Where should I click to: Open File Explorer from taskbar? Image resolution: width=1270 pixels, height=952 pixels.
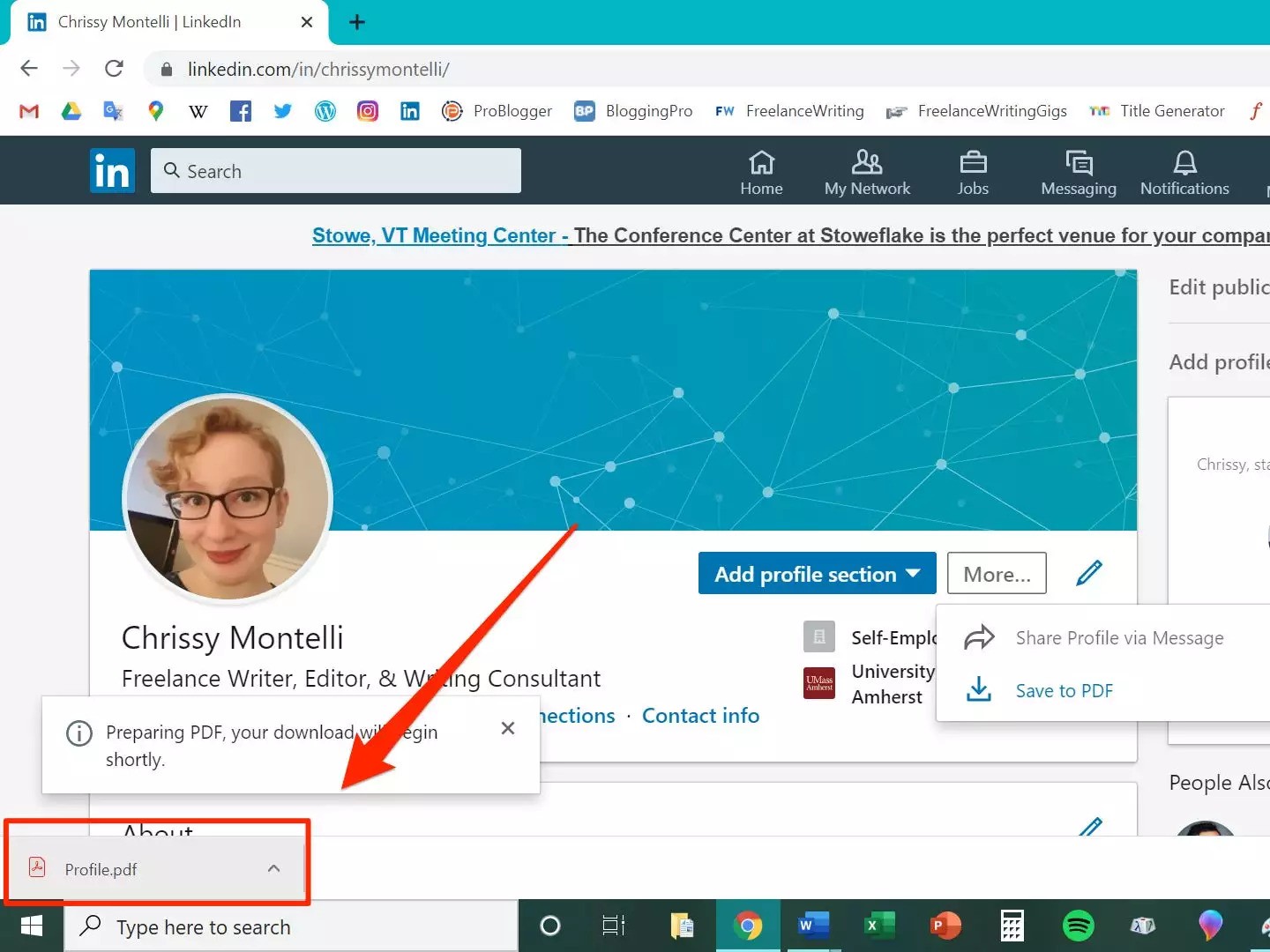pyautogui.click(x=682, y=926)
